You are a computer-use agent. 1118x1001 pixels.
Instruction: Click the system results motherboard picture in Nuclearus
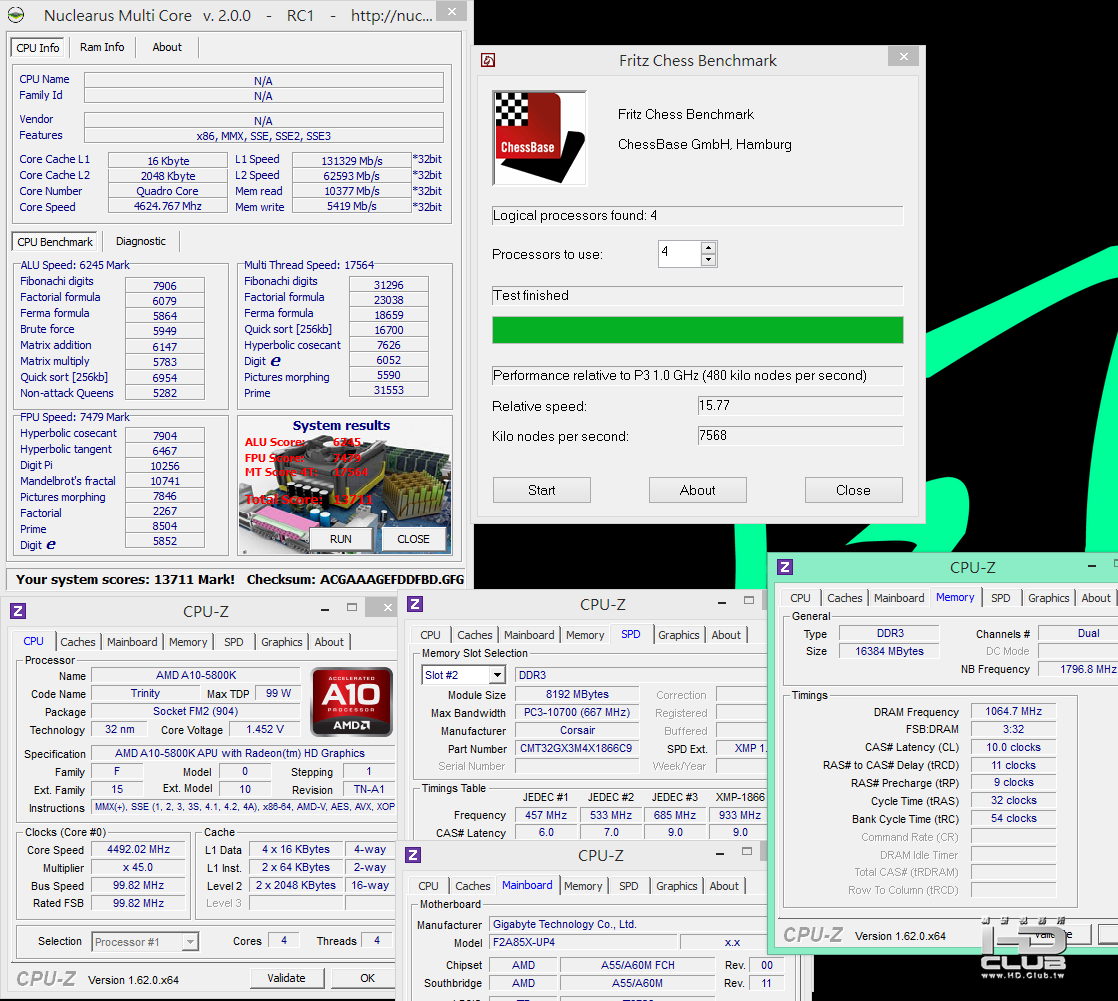coord(344,485)
